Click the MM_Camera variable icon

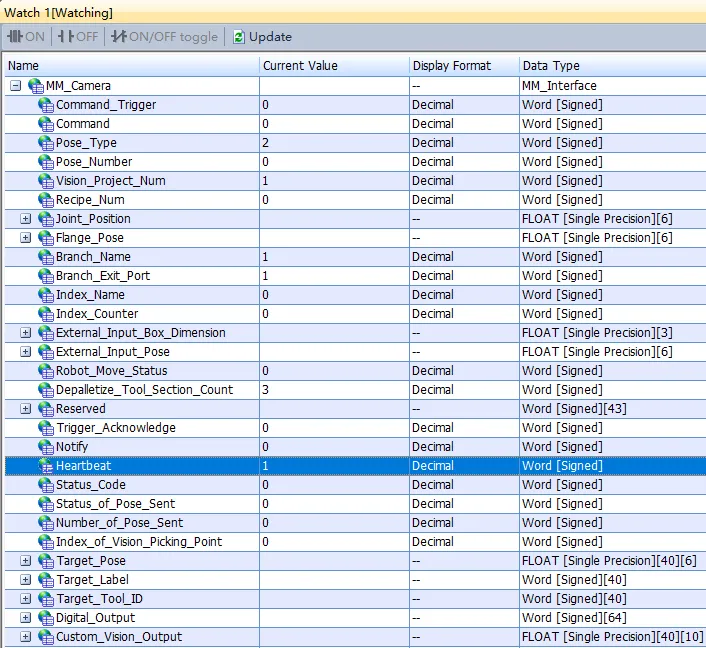click(36, 86)
